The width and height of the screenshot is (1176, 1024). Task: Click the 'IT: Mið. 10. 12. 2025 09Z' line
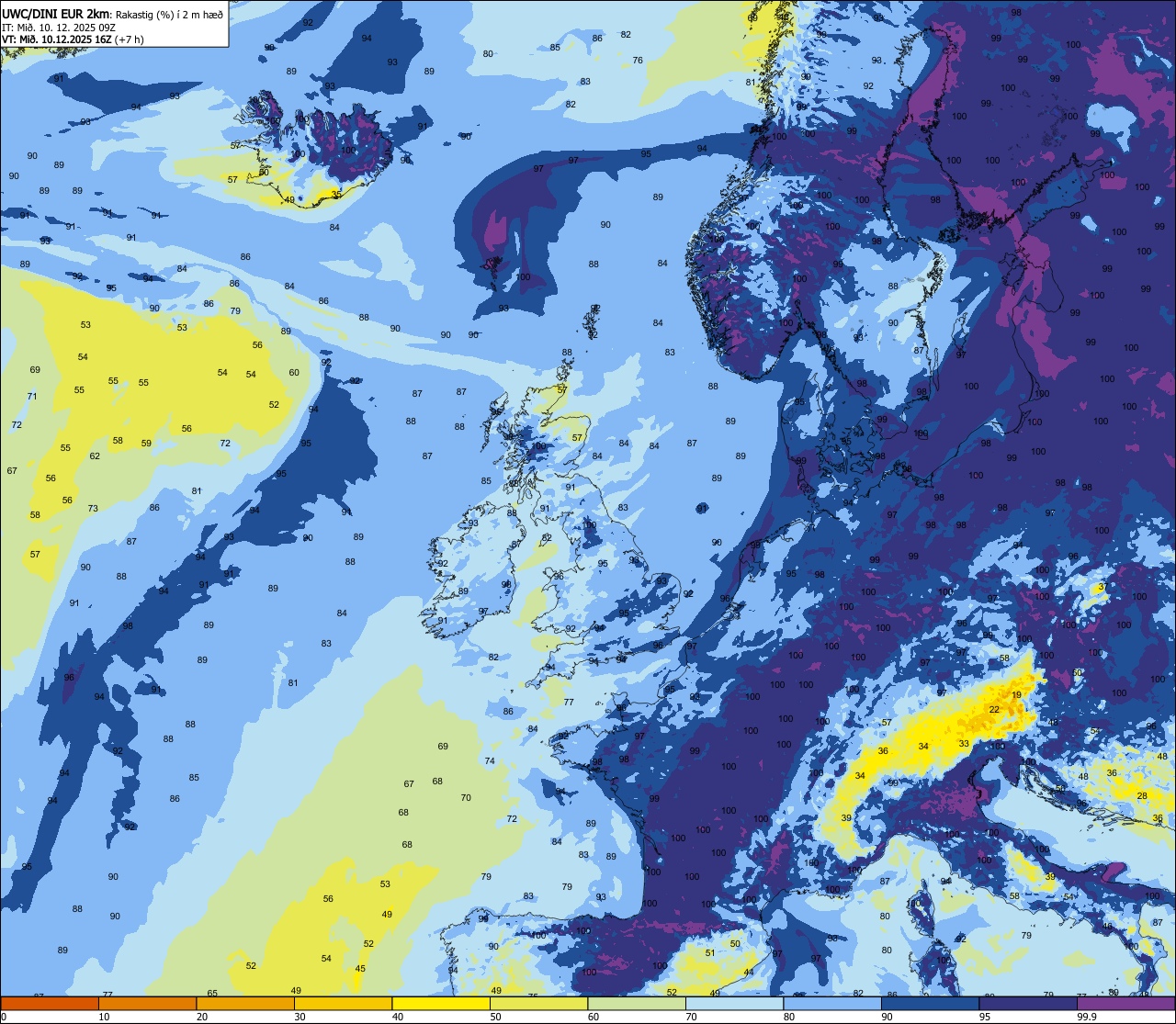59,28
